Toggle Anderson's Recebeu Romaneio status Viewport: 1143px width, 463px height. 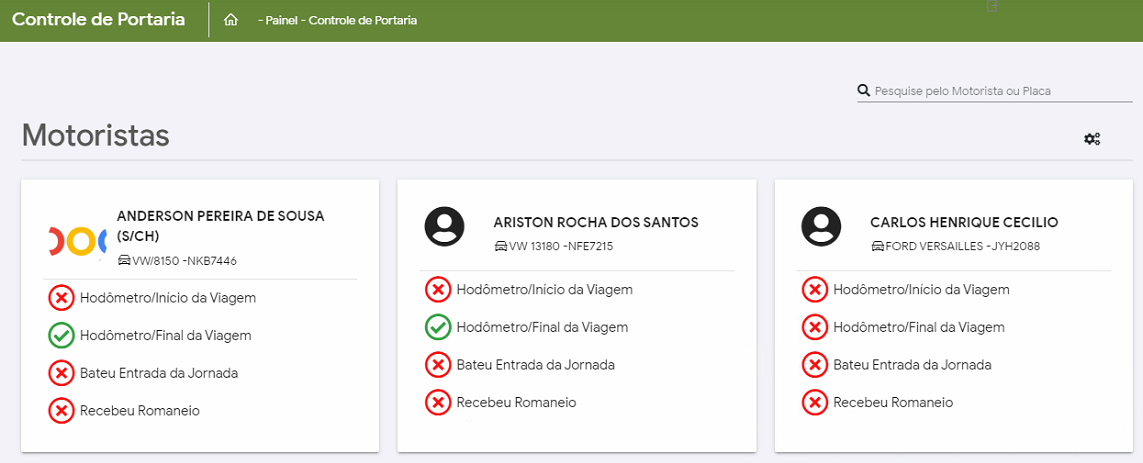point(61,410)
